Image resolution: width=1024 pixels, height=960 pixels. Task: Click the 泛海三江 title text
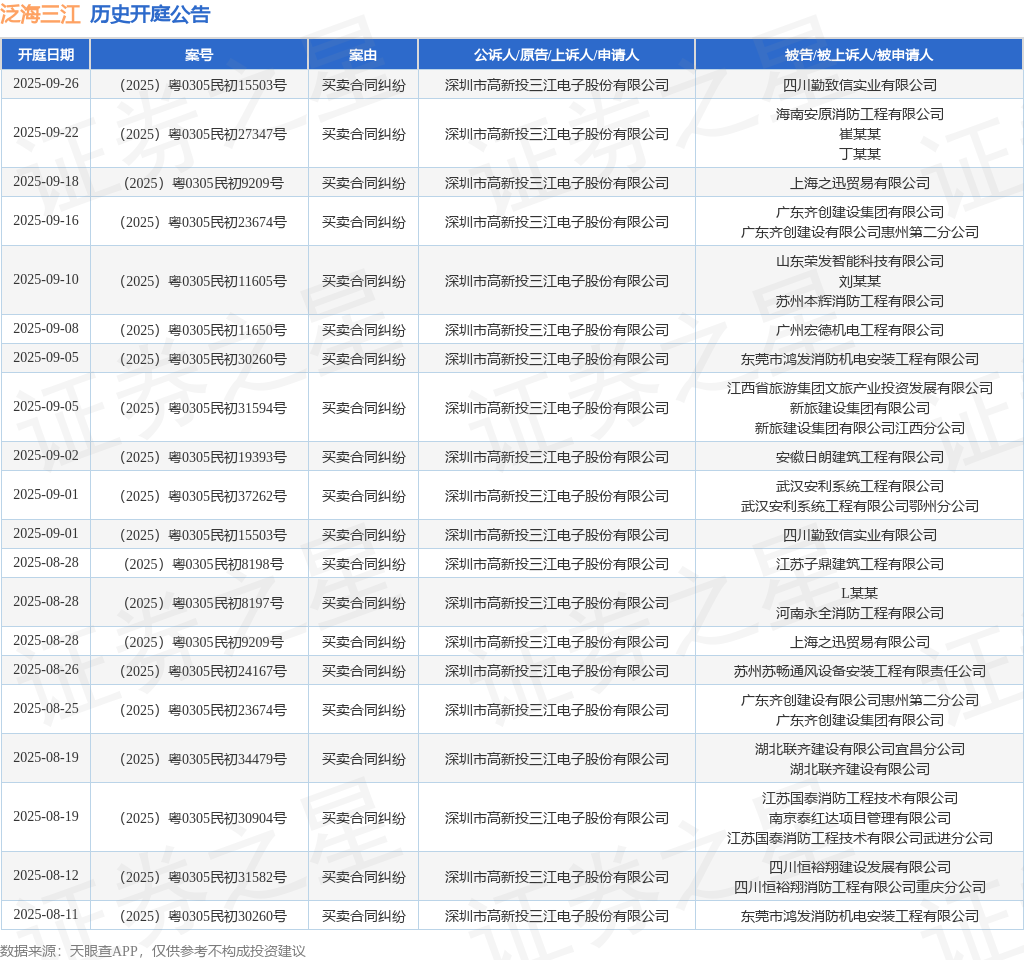click(x=40, y=14)
